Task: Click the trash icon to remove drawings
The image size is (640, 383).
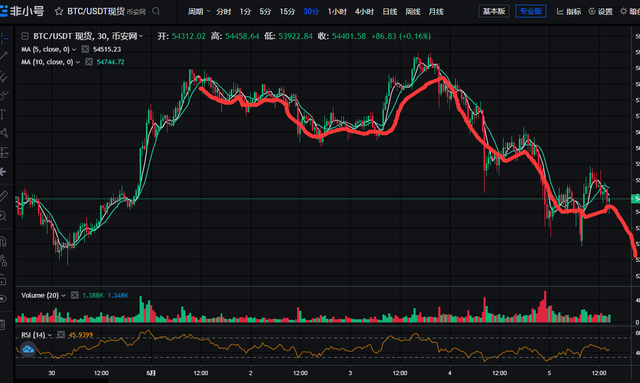Action: tap(2, 325)
